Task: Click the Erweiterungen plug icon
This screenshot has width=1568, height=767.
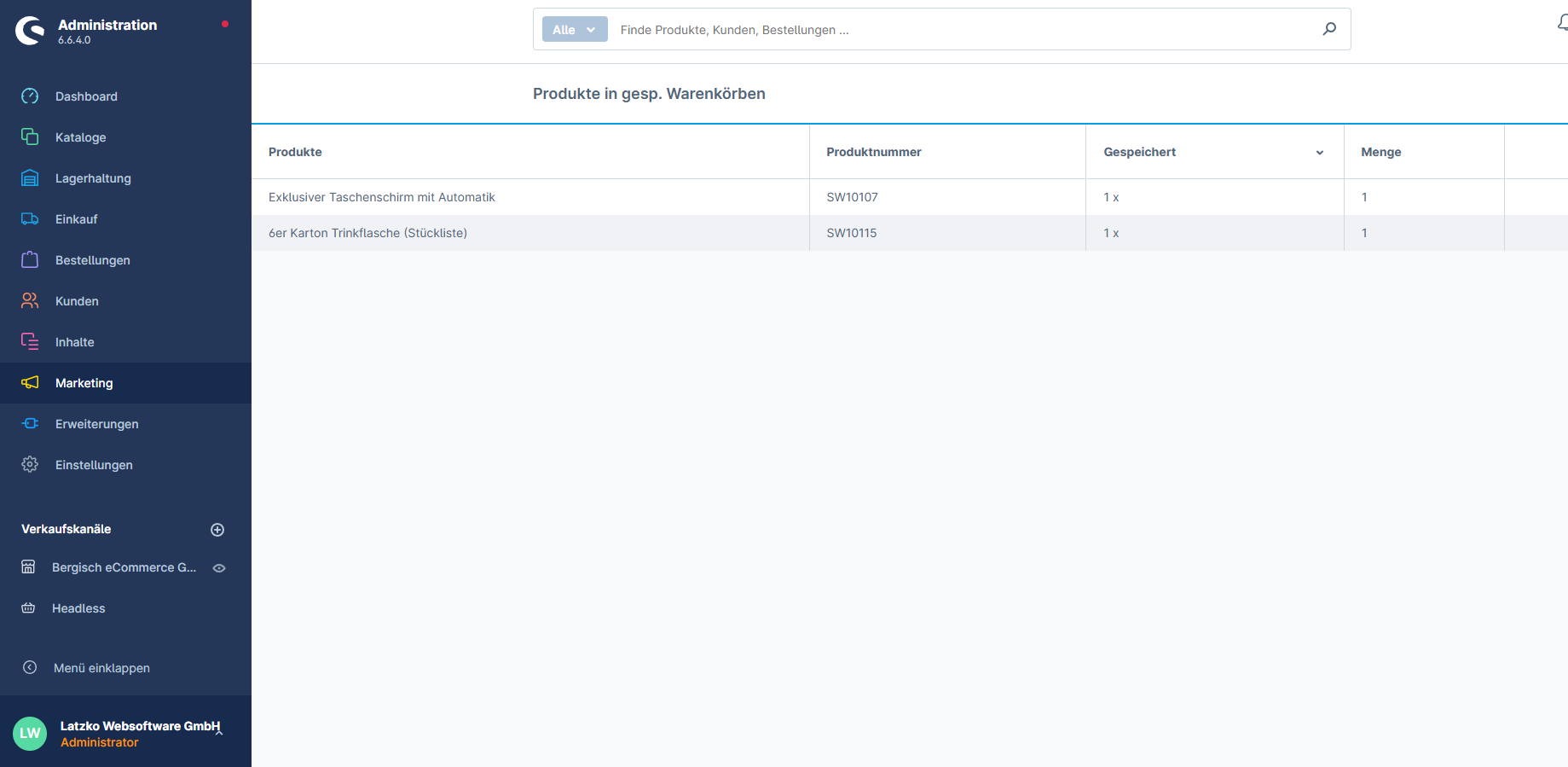Action: pos(30,424)
